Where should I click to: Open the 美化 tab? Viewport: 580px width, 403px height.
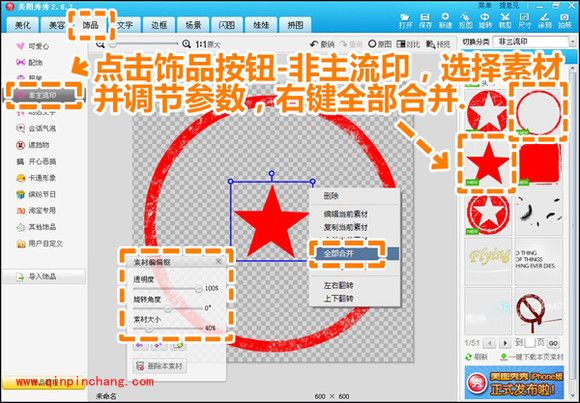click(x=23, y=25)
